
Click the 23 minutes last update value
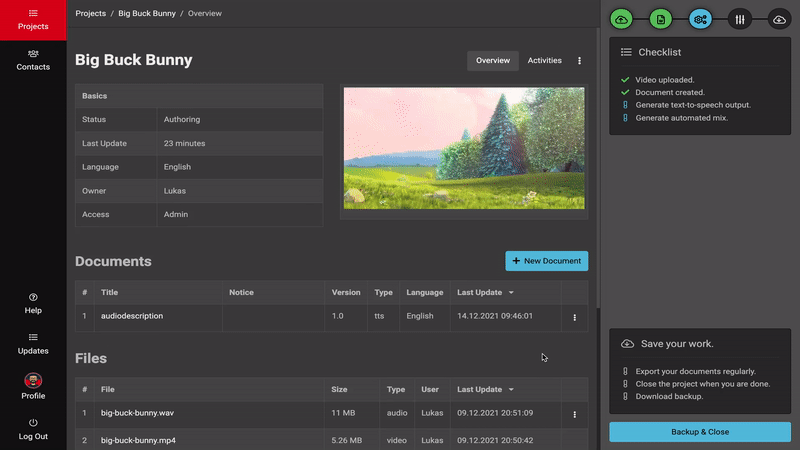pos(184,143)
